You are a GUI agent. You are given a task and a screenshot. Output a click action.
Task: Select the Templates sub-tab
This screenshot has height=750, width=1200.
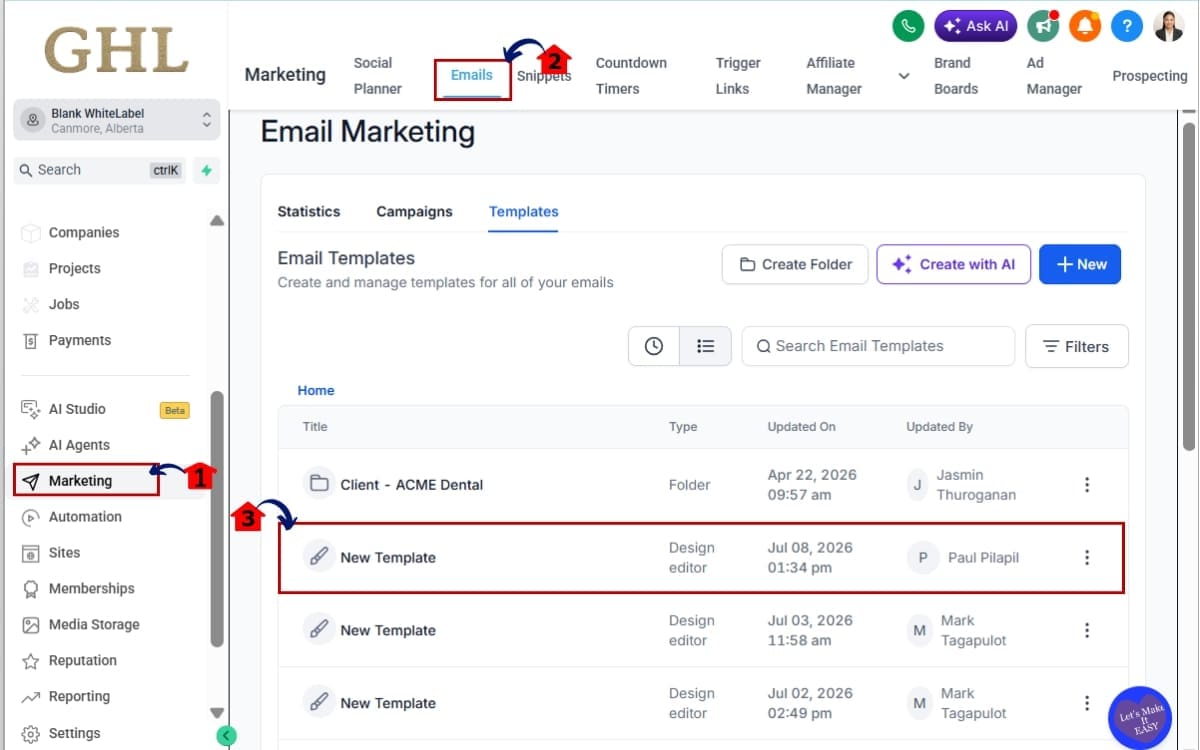pyautogui.click(x=524, y=212)
